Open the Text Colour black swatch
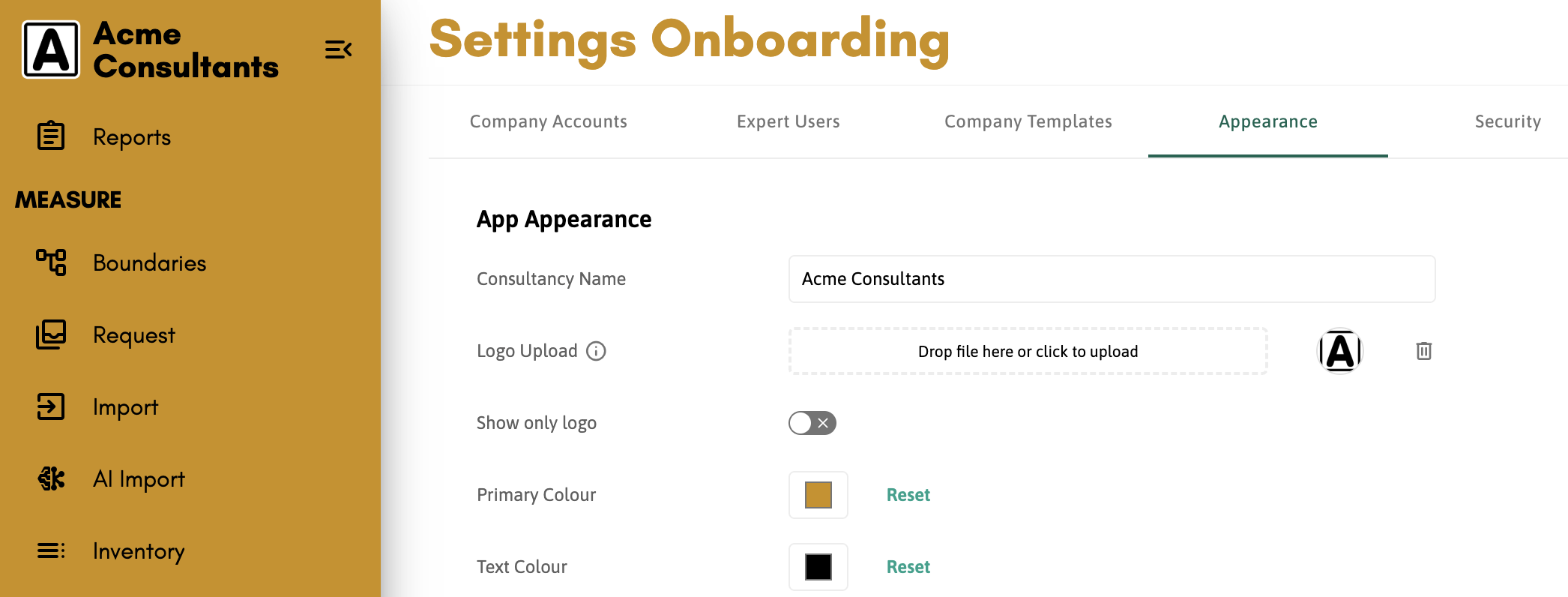 (x=818, y=567)
